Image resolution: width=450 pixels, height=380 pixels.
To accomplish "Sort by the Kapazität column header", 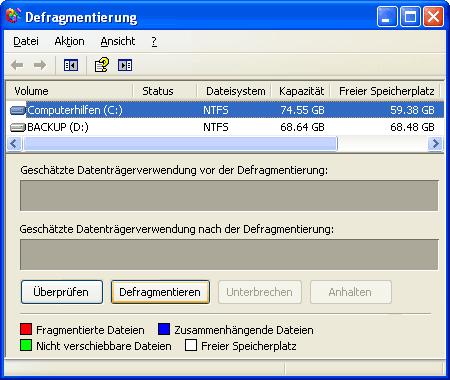I will (301, 91).
